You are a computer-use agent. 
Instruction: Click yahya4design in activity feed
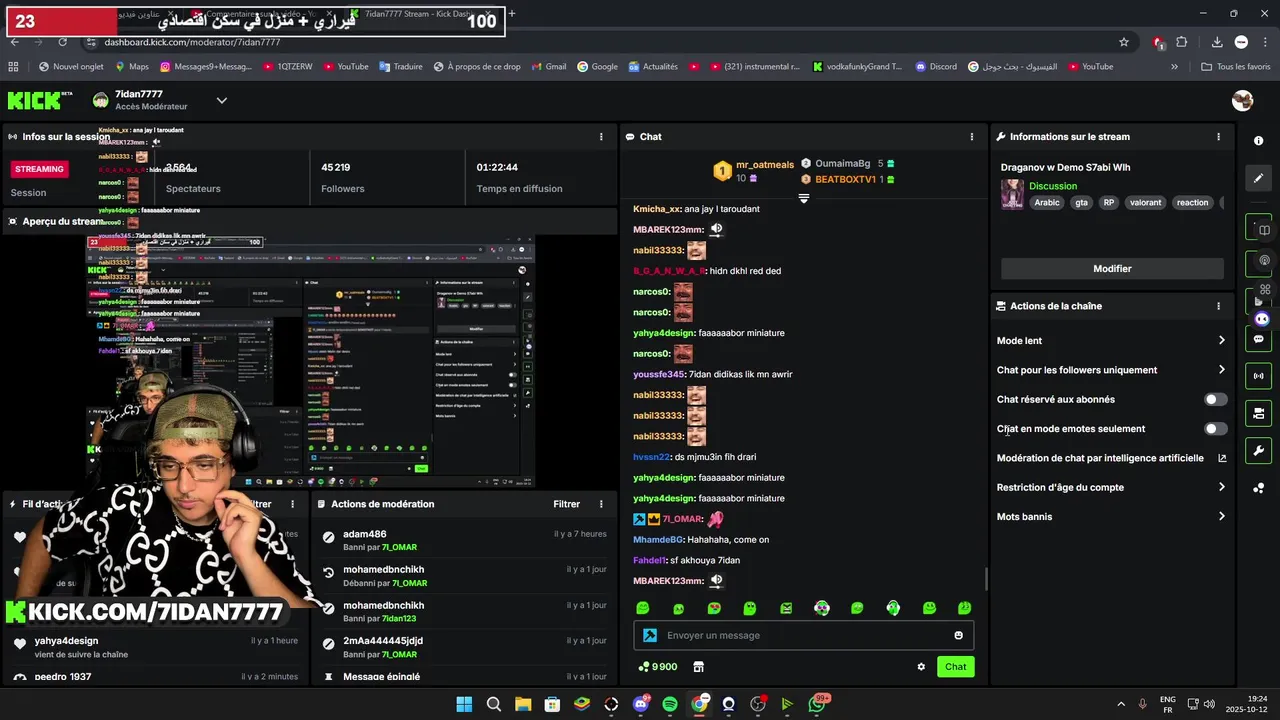click(66, 641)
